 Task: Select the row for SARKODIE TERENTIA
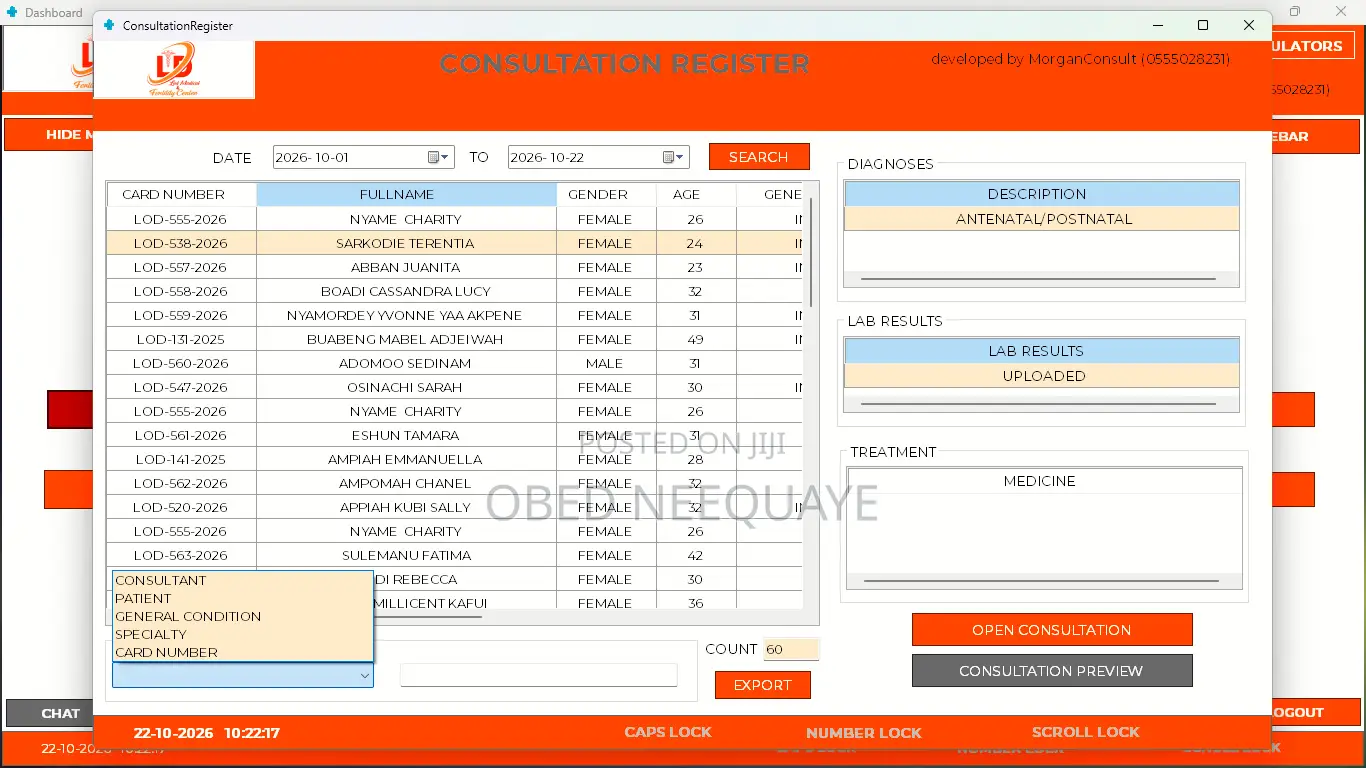[x=455, y=243]
